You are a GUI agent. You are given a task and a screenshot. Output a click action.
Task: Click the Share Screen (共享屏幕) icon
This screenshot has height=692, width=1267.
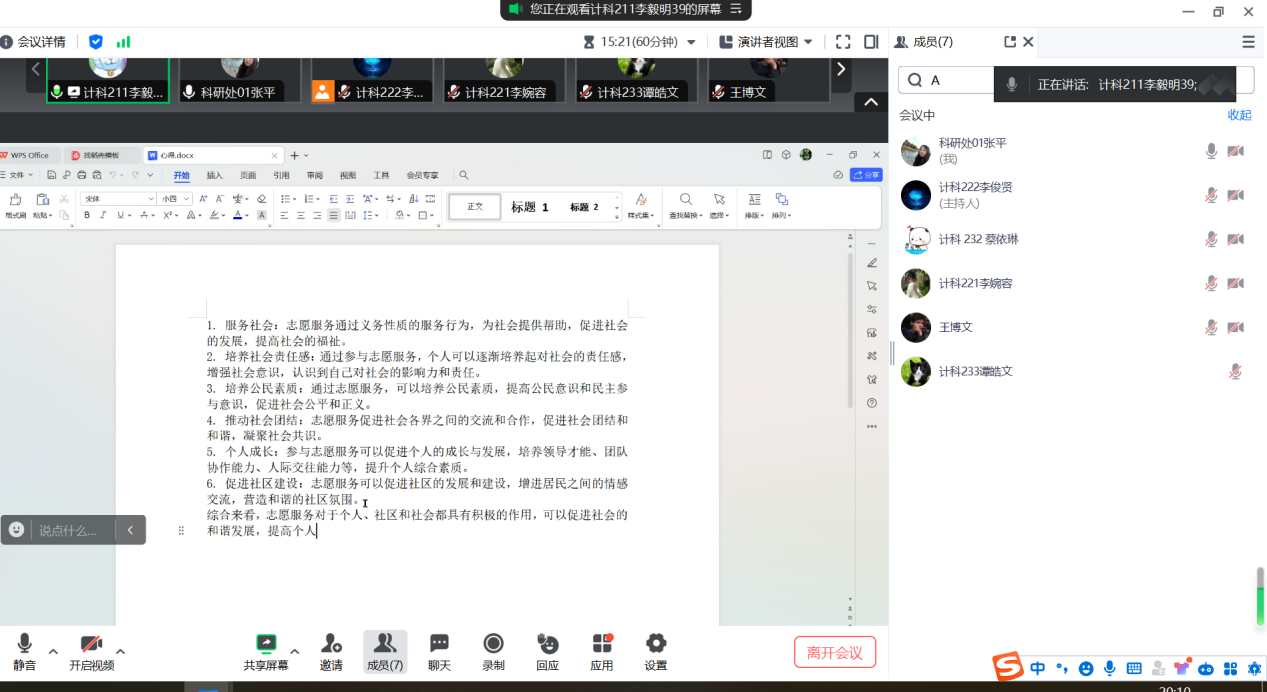(265, 644)
